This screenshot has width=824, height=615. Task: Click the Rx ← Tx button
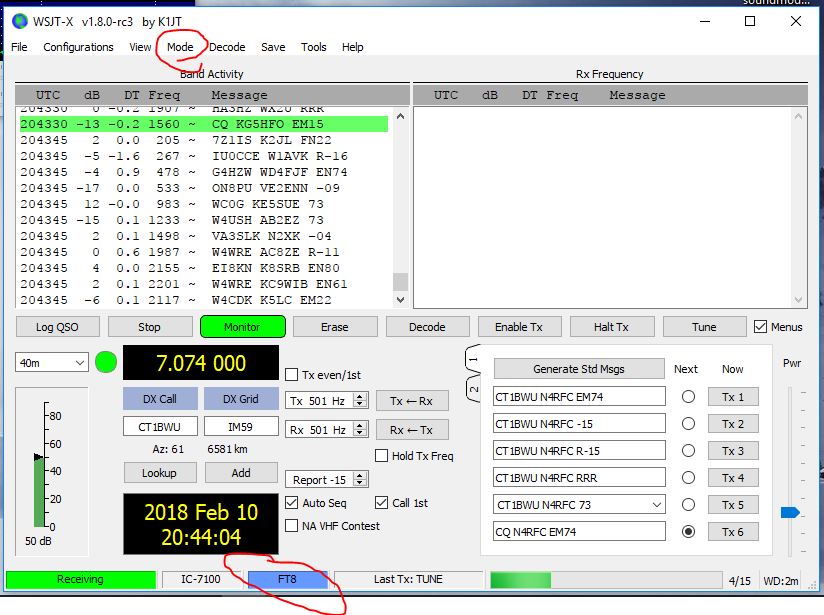(x=412, y=430)
